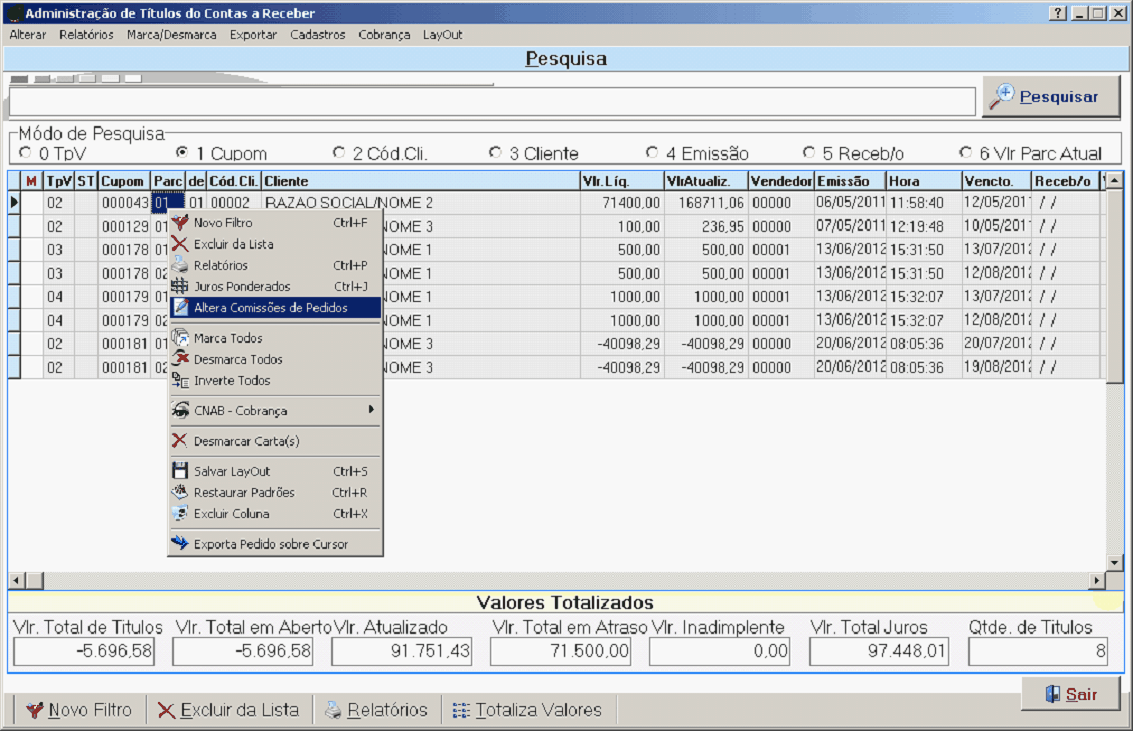Click the Desmarca Todos icon
Screen dimensions: 1134x732
coord(180,359)
